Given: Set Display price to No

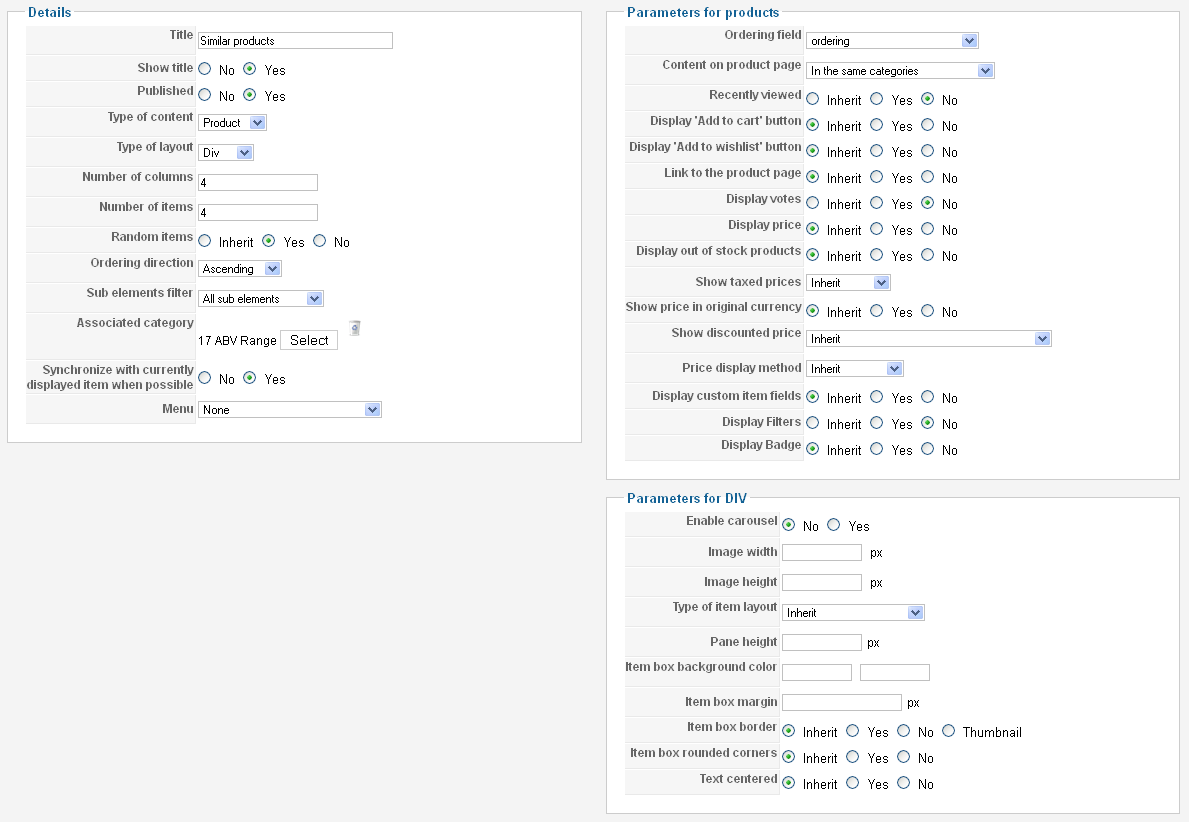Looking at the screenshot, I should pos(929,230).
